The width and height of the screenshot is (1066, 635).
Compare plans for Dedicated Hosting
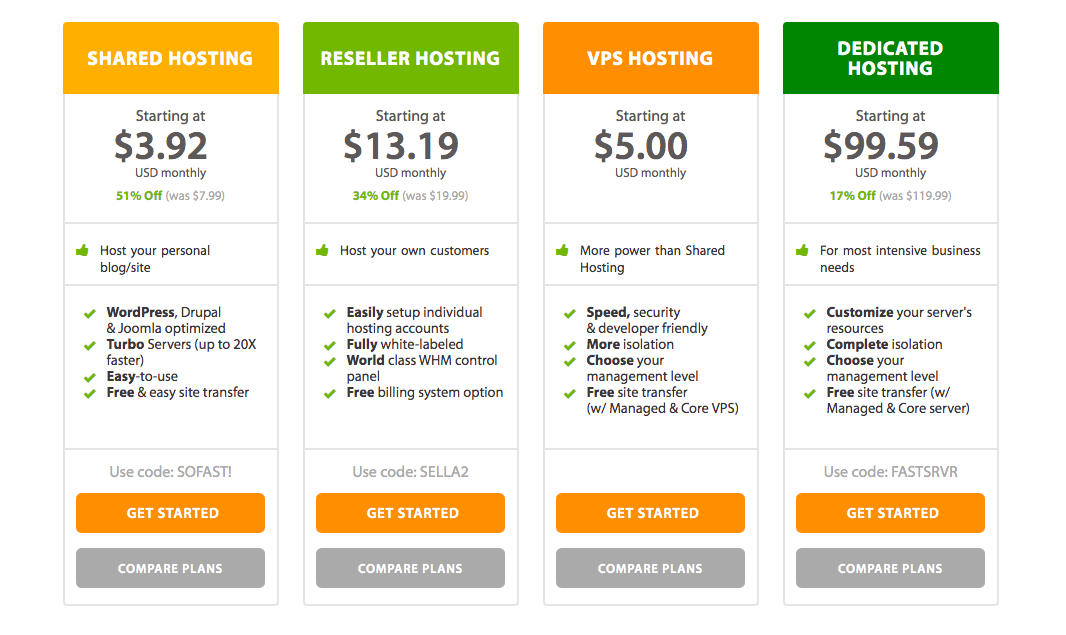pyautogui.click(x=891, y=568)
